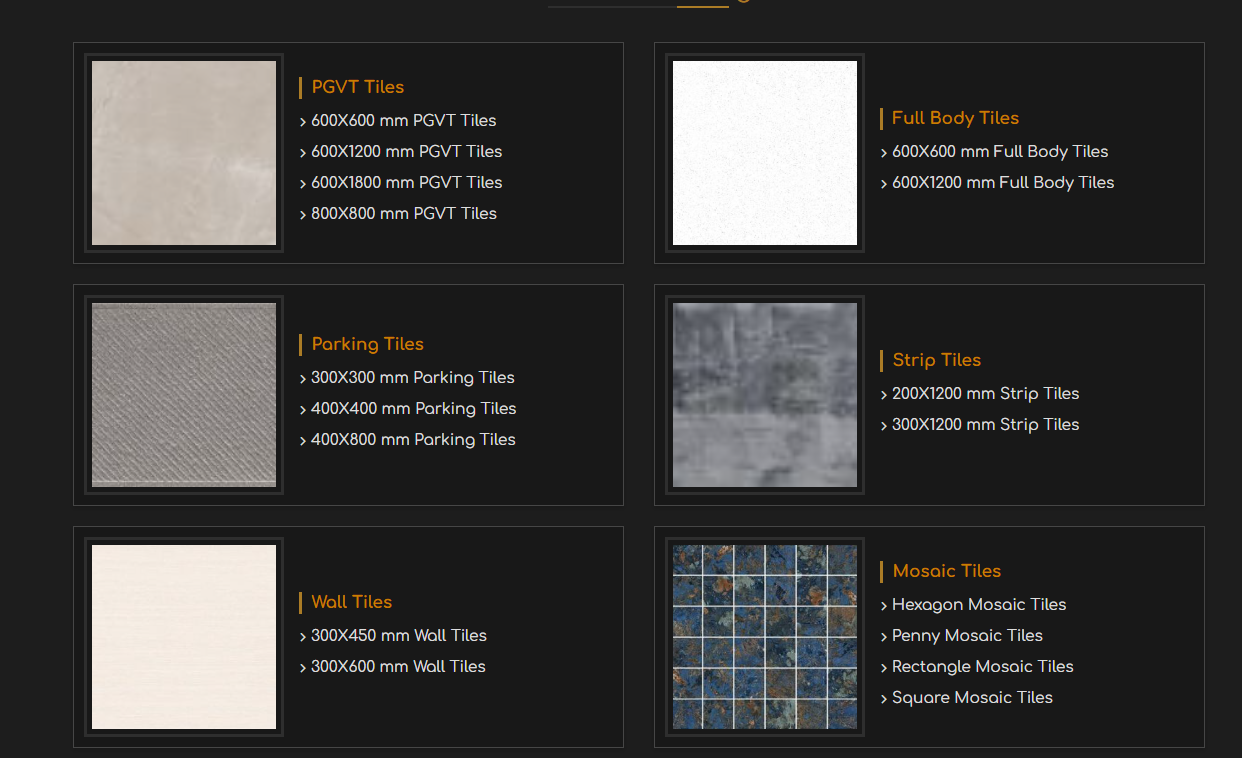Viewport: 1242px width, 758px height.
Task: Click Hexagon Mosaic Tiles link
Action: [x=978, y=605]
